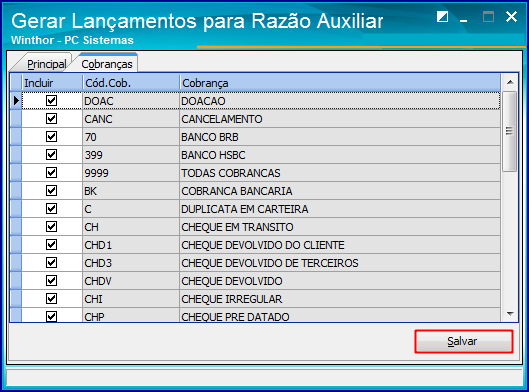Click the TODAS COBRANCAS cell
This screenshot has height=392, width=529.
[340, 173]
